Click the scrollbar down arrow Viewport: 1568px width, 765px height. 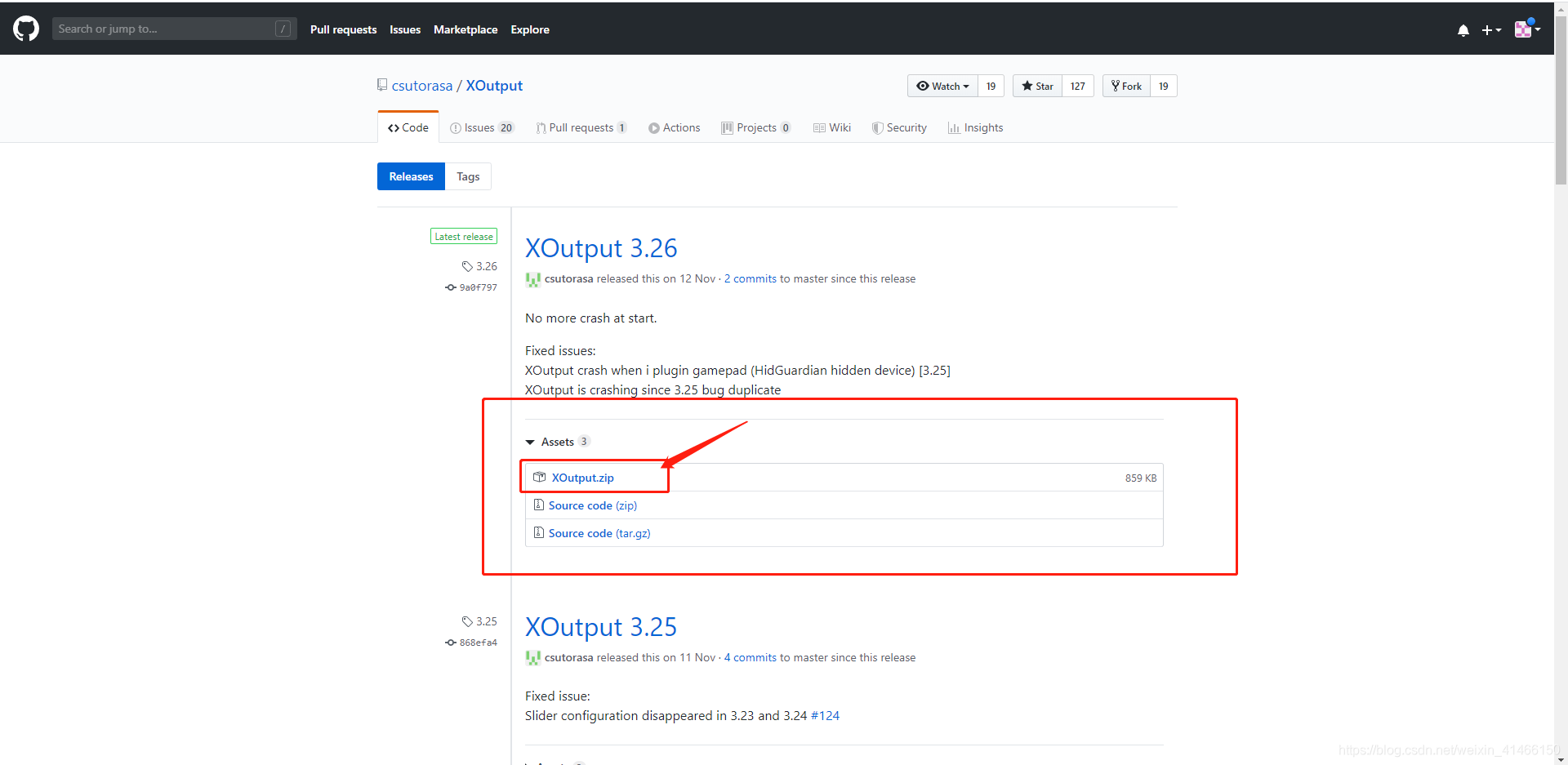[x=1561, y=759]
